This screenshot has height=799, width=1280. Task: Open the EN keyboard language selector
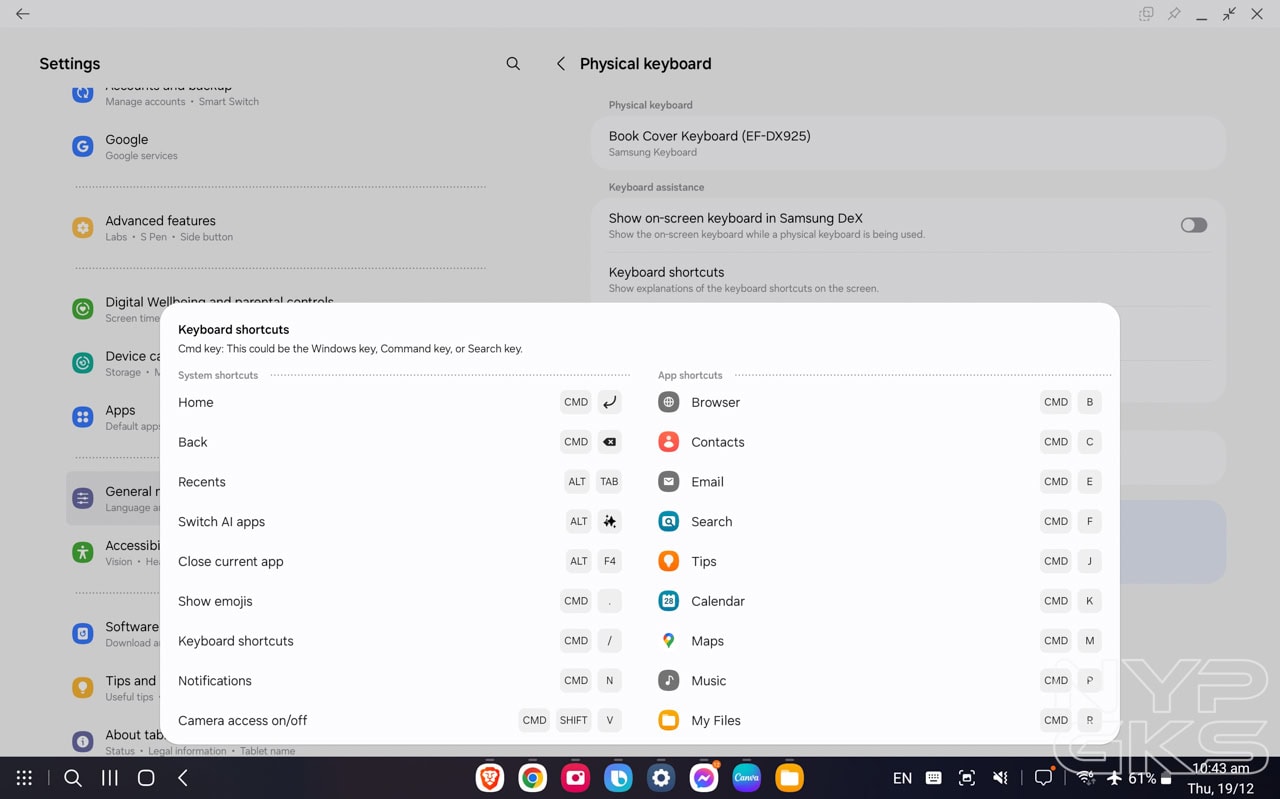[x=902, y=777]
